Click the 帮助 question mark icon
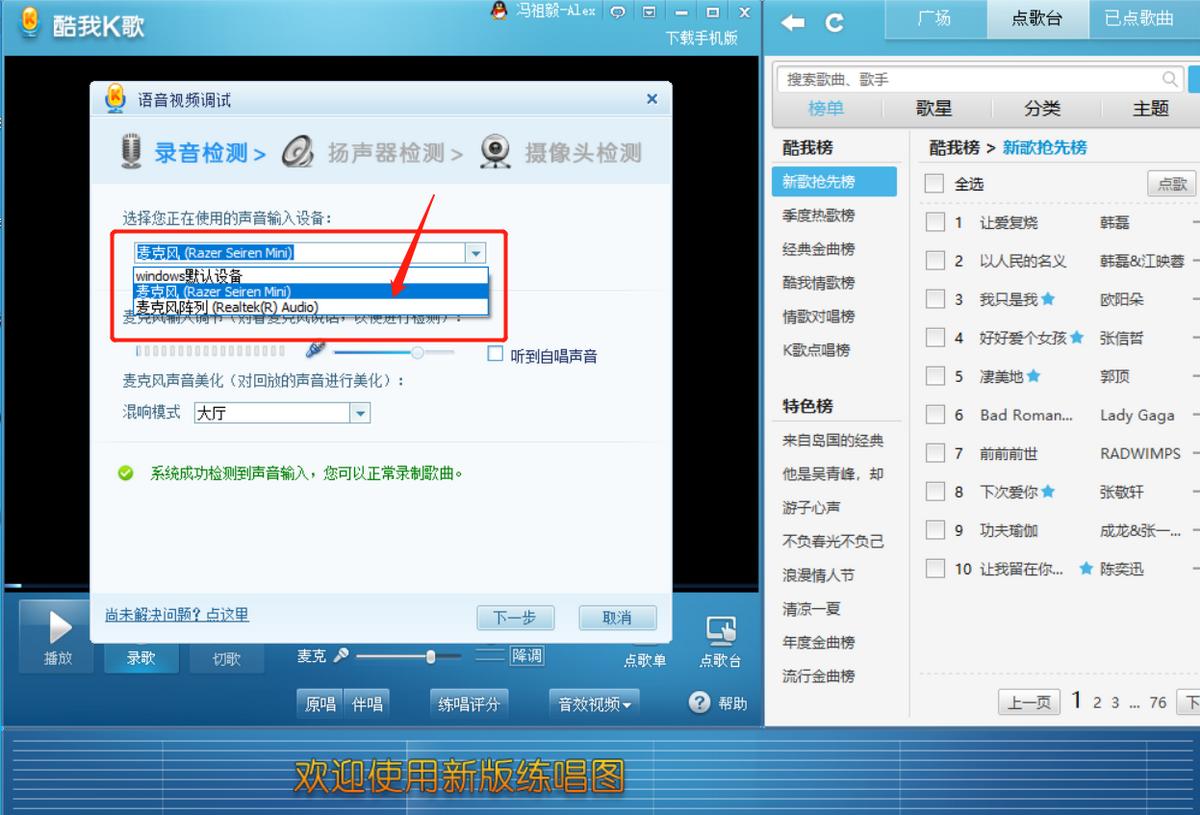The height and width of the screenshot is (815, 1200). coord(699,703)
